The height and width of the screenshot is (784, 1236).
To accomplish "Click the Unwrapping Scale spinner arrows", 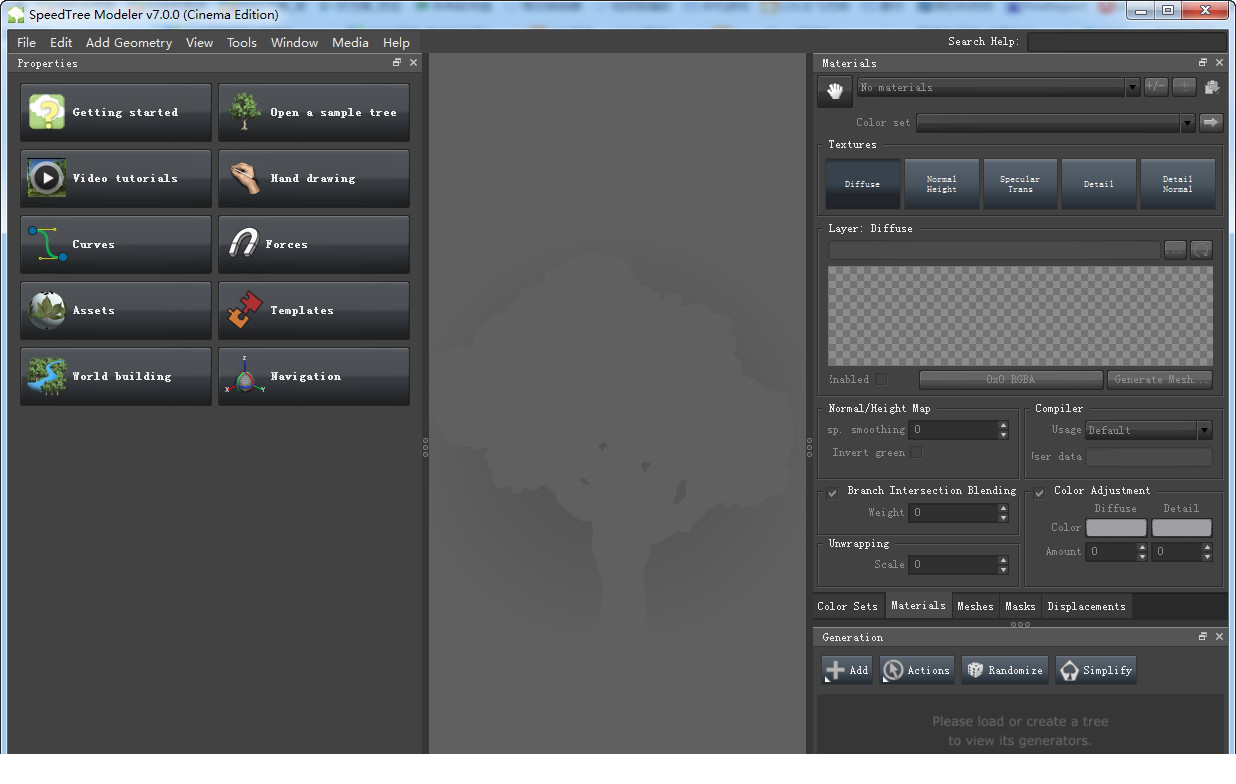I will pos(1003,564).
